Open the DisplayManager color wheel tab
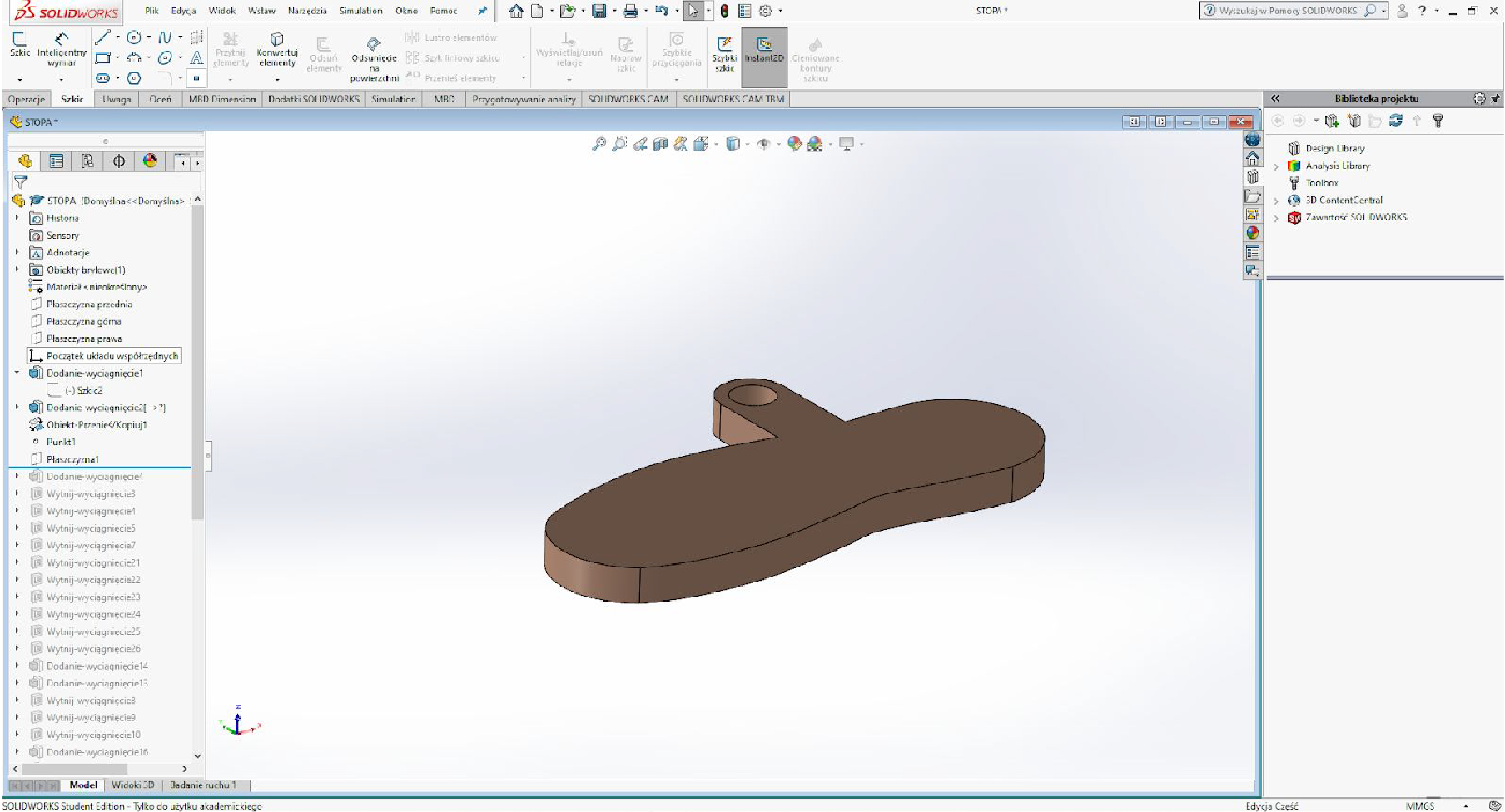This screenshot has height=812, width=1505. (150, 161)
